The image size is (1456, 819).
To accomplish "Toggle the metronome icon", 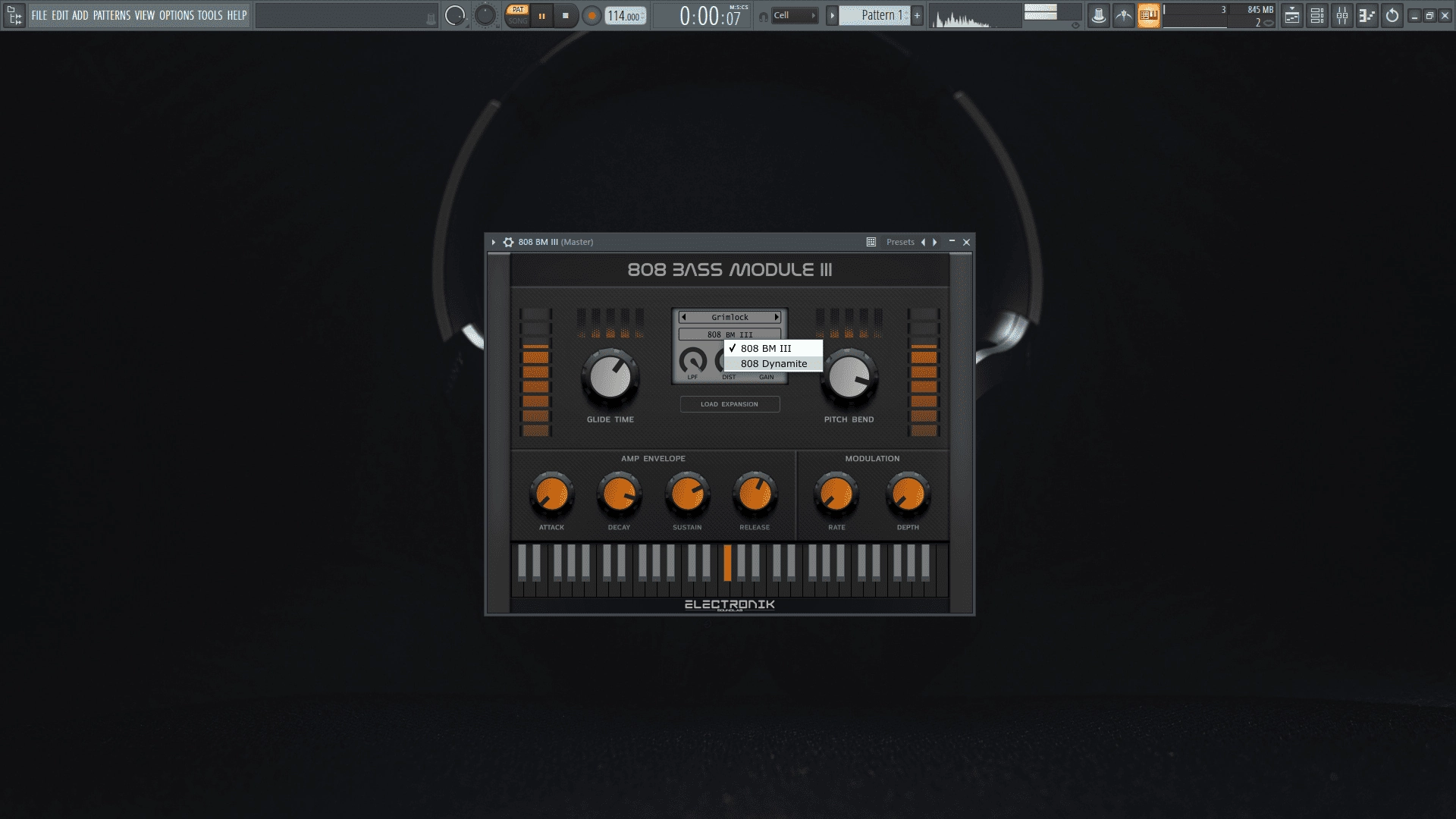I will 1098,15.
